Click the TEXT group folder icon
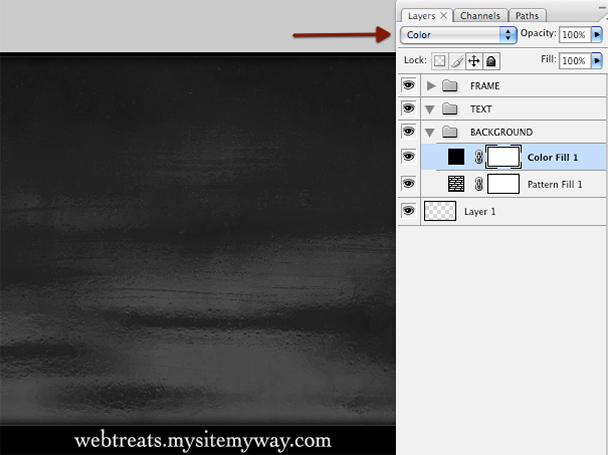Image resolution: width=608 pixels, height=455 pixels. coord(450,109)
